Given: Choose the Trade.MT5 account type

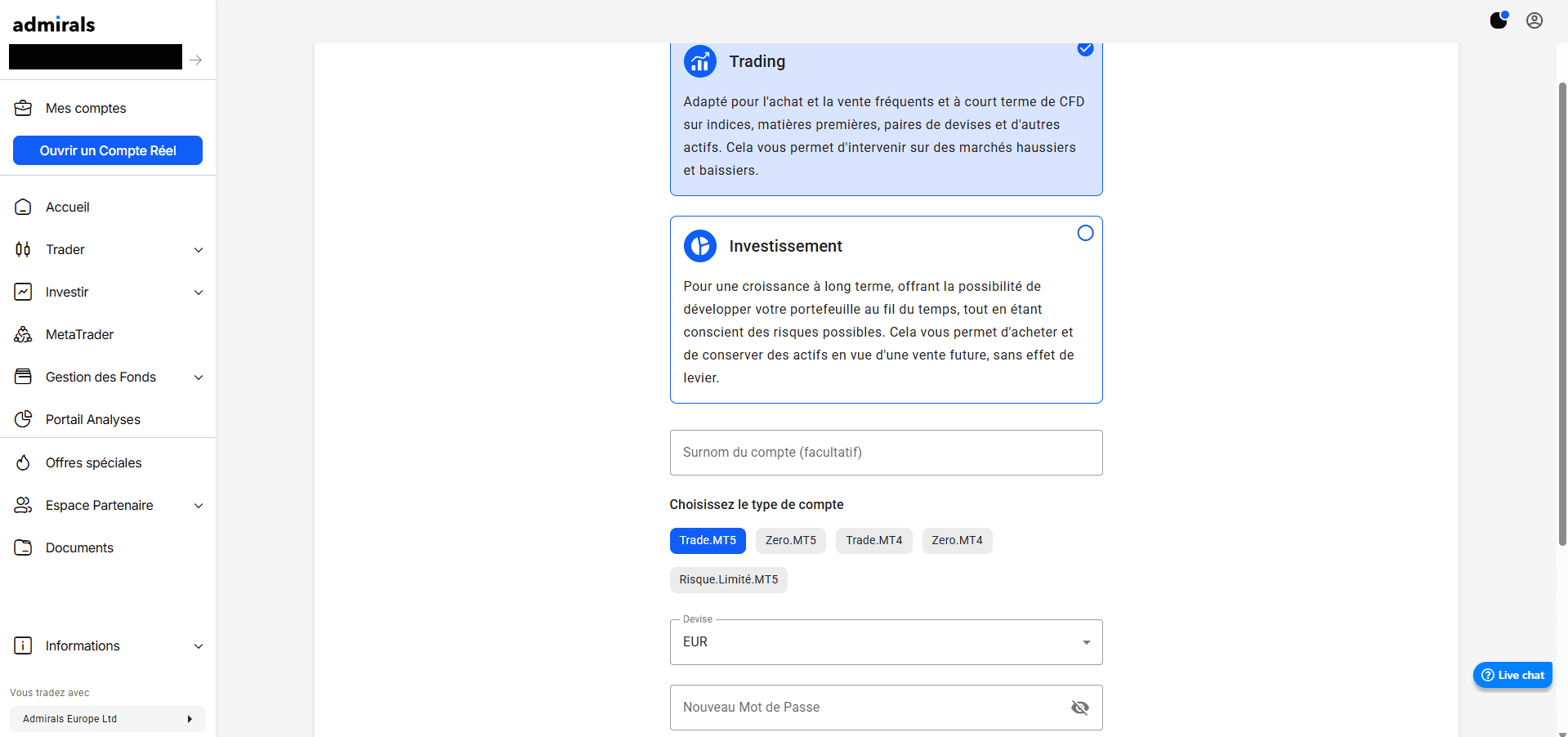Looking at the screenshot, I should 708,541.
